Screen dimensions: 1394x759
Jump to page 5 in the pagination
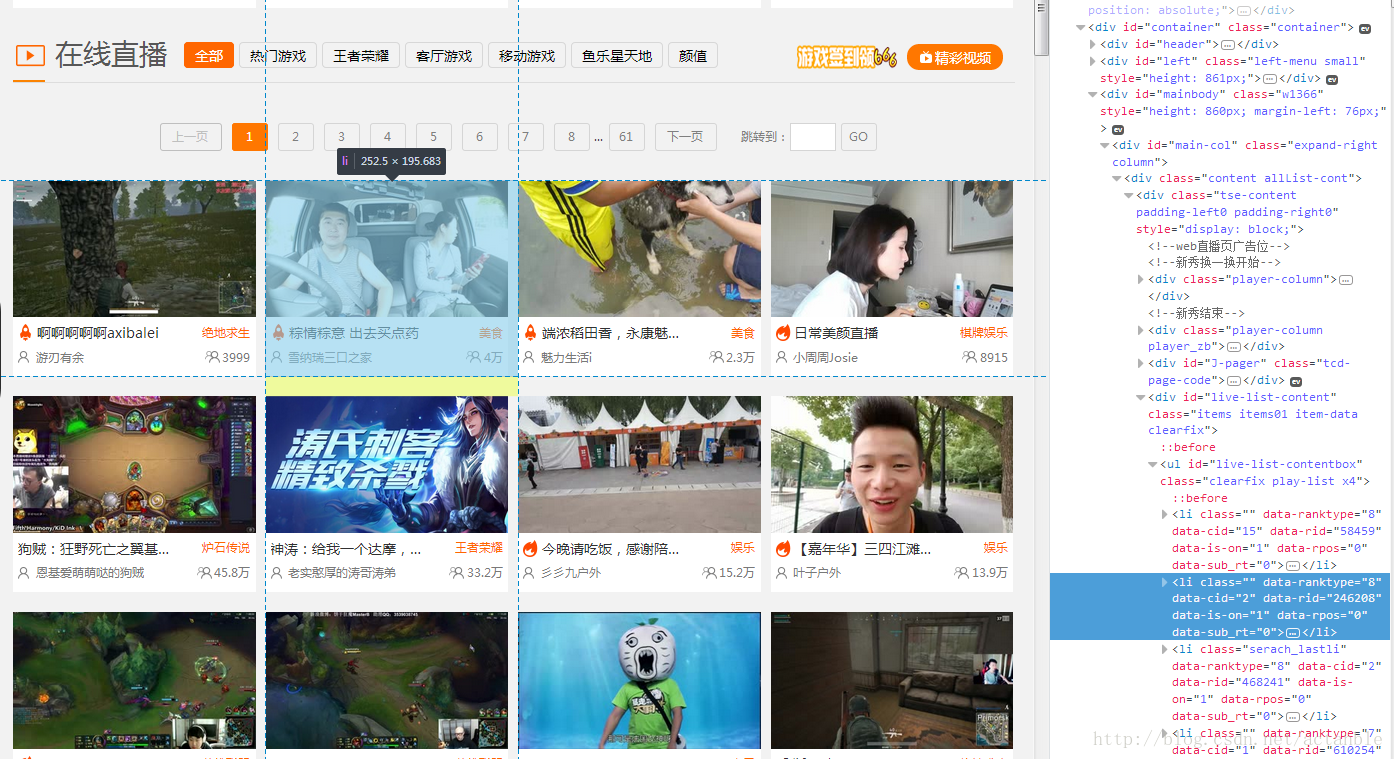click(434, 137)
